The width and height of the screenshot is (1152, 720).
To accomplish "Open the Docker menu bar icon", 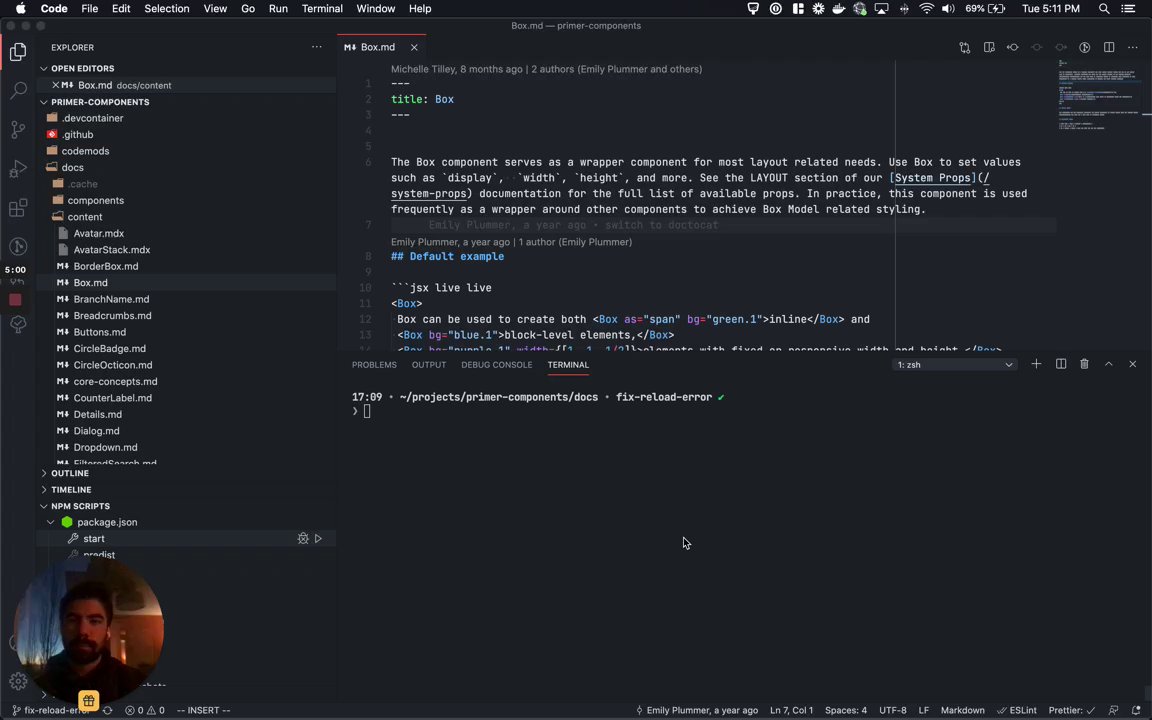I will pos(838,9).
